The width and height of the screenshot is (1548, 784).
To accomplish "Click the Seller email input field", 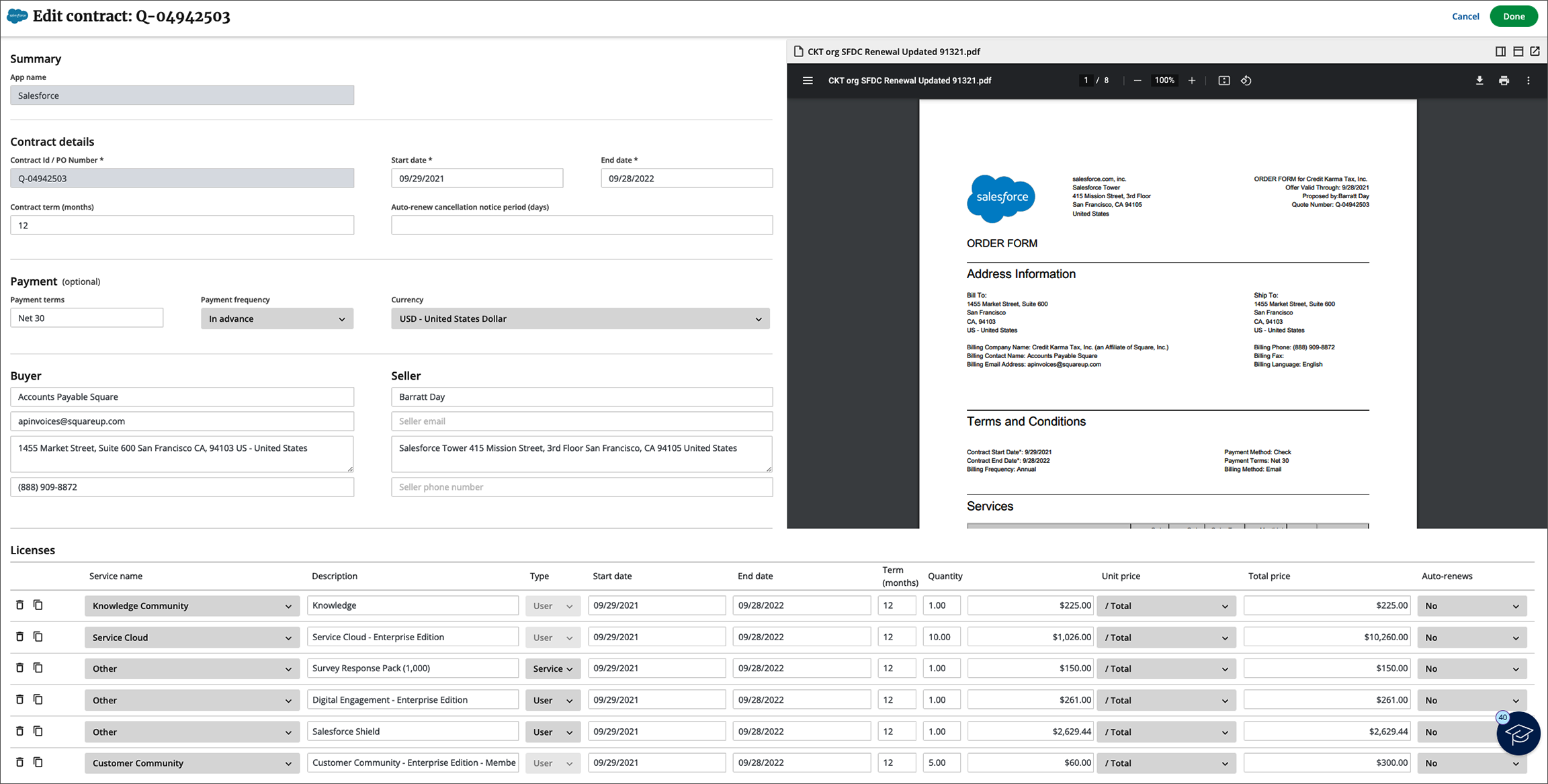I will 582,421.
